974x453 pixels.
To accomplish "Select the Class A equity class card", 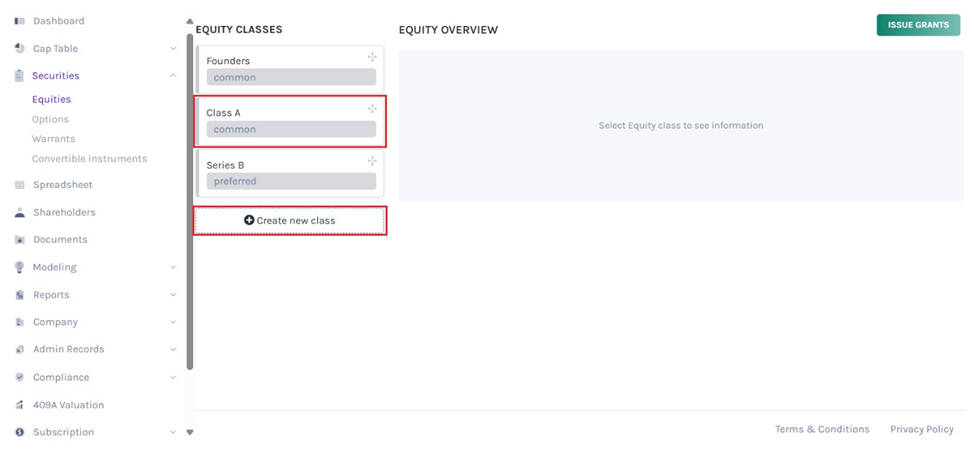I will coord(290,121).
